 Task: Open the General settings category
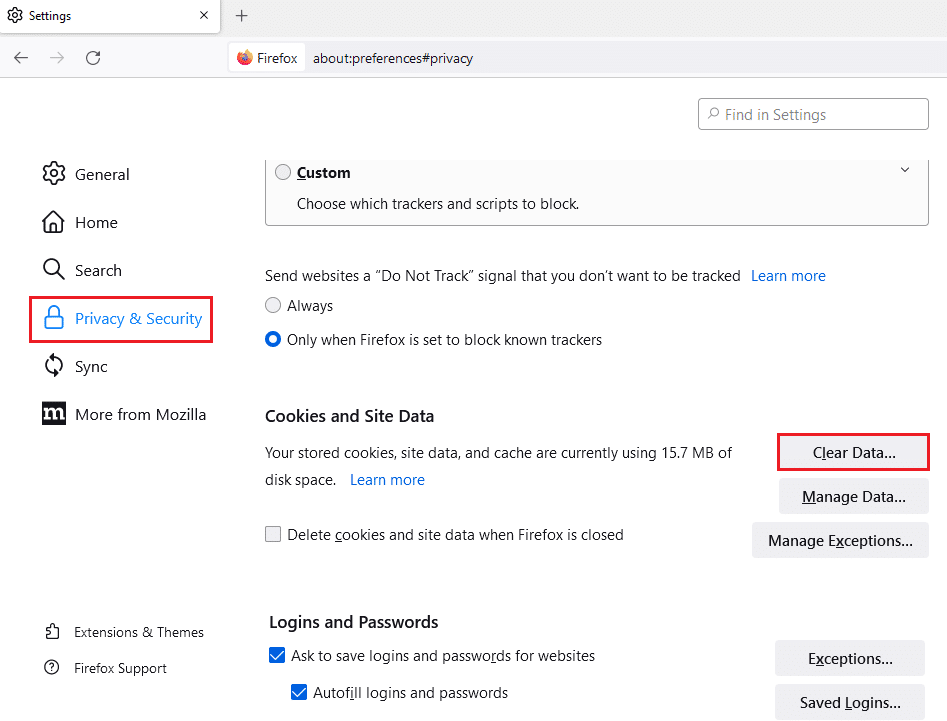[x=86, y=174]
